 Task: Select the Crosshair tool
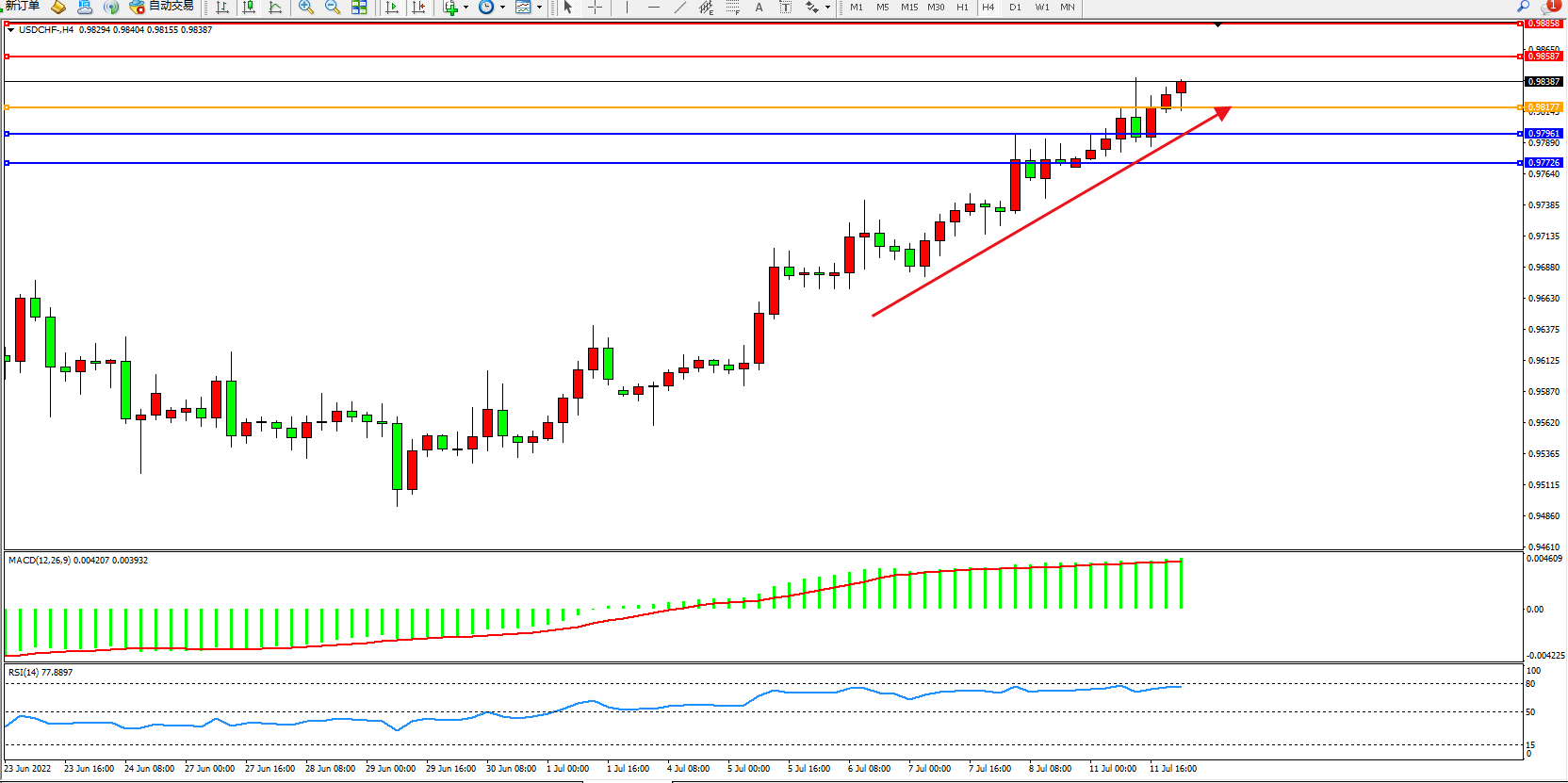pyautogui.click(x=595, y=8)
